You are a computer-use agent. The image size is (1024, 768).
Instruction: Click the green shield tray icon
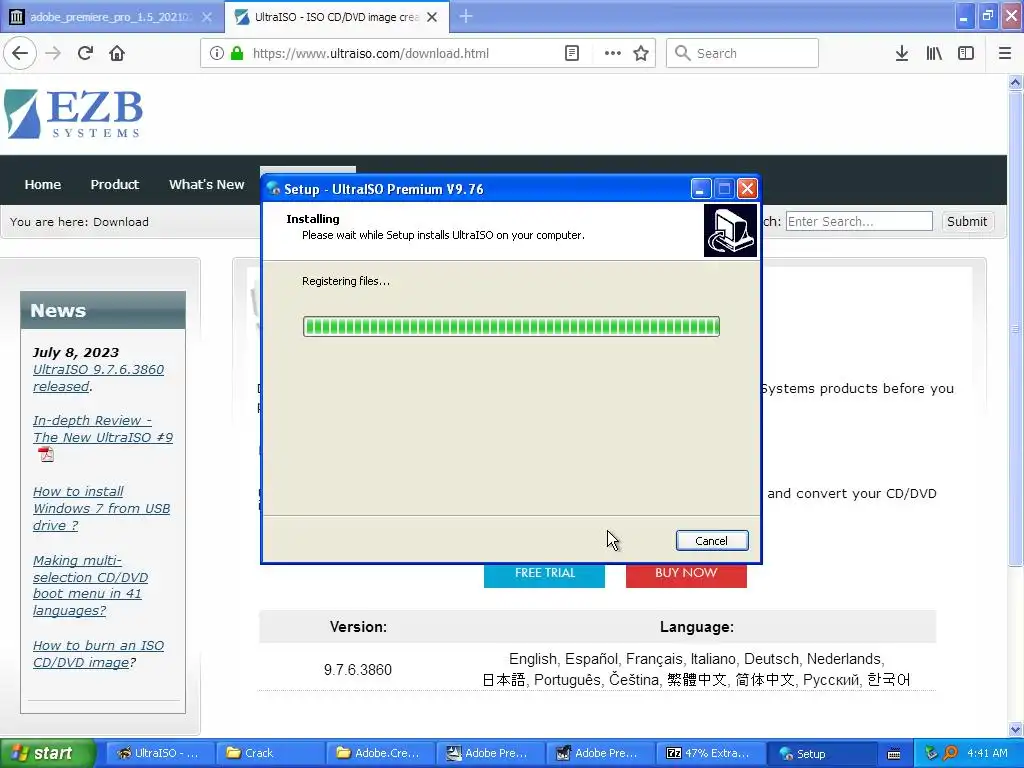tap(931, 753)
